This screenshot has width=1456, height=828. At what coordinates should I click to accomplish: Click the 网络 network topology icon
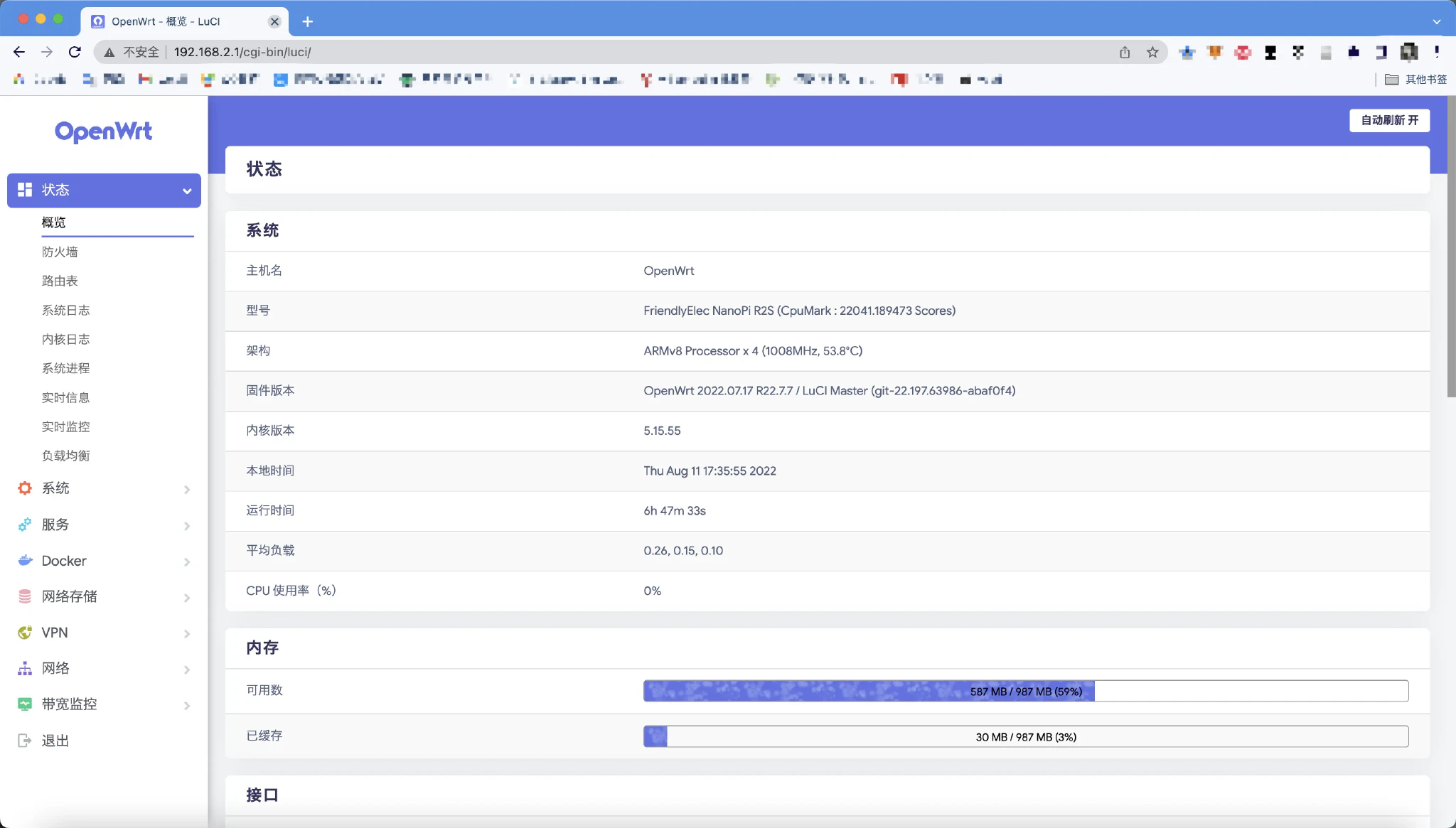point(25,668)
